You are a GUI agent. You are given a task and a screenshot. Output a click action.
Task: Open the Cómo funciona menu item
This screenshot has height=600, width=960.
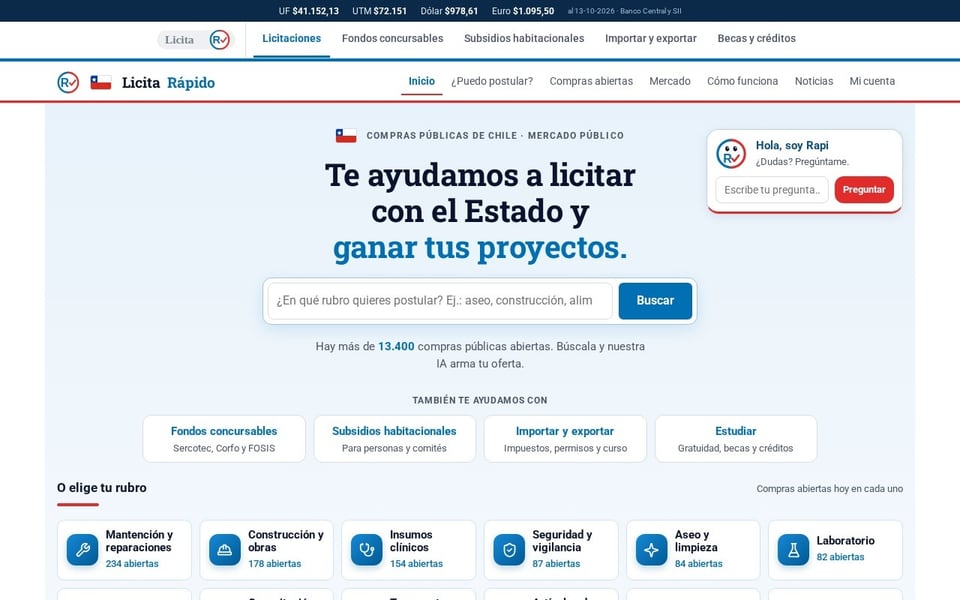tap(743, 81)
